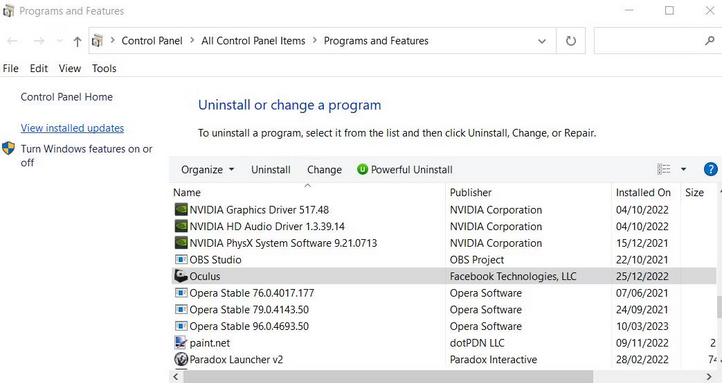Image resolution: width=722 pixels, height=383 pixels.
Task: Expand the address bar history dropdown
Action: click(542, 41)
